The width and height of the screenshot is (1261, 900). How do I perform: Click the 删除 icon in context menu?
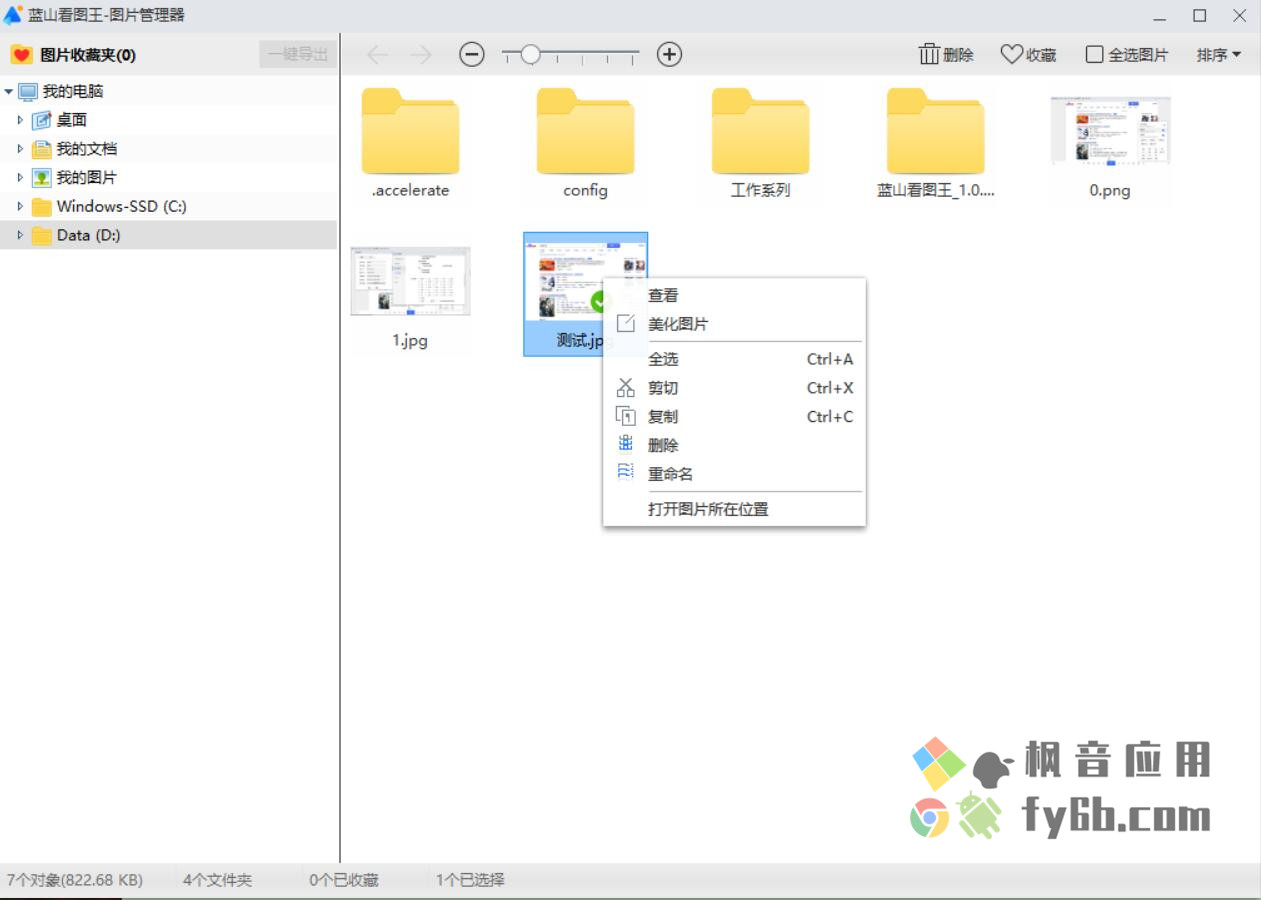tap(626, 444)
